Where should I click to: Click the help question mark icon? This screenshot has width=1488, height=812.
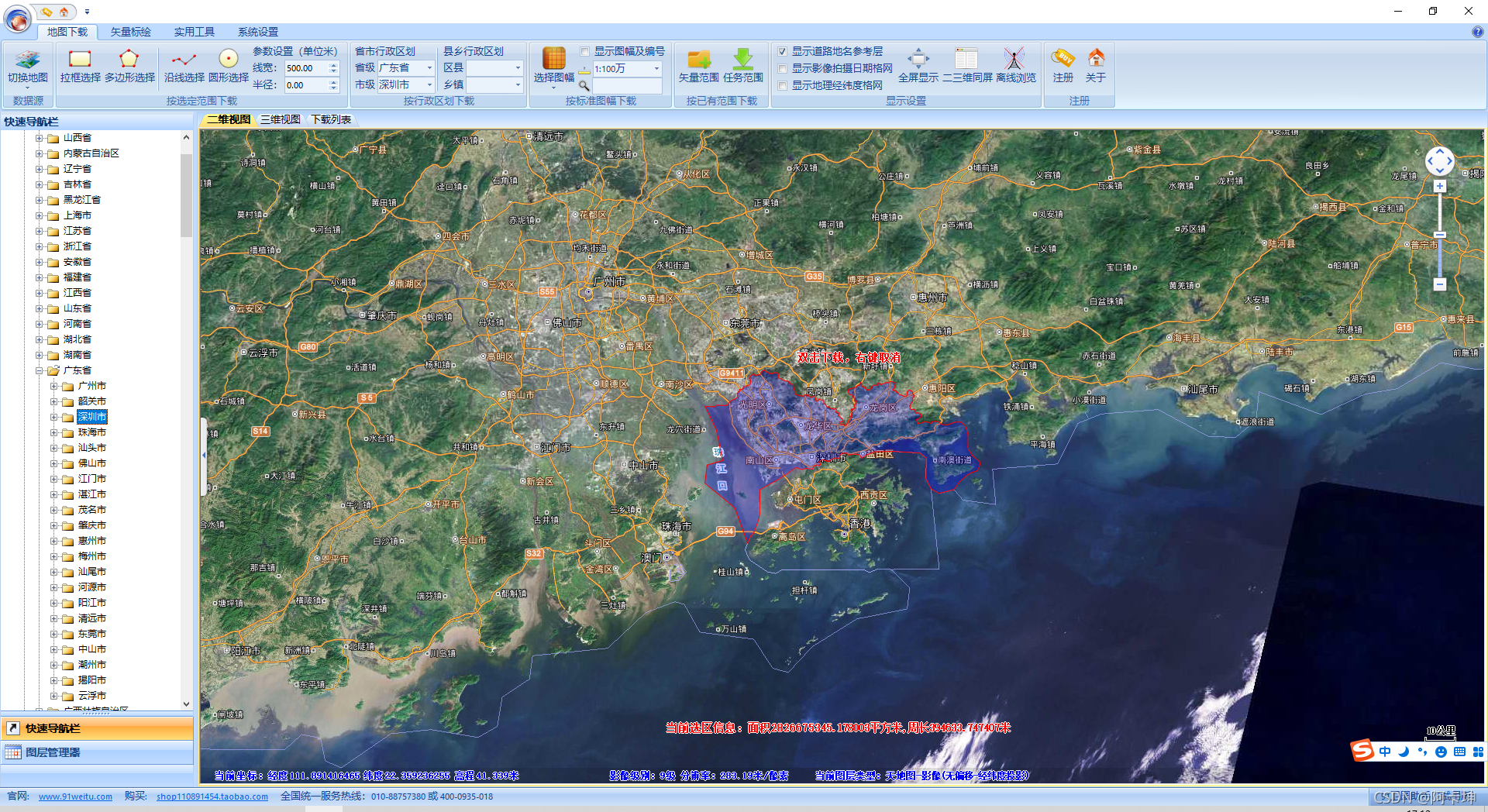click(1477, 32)
